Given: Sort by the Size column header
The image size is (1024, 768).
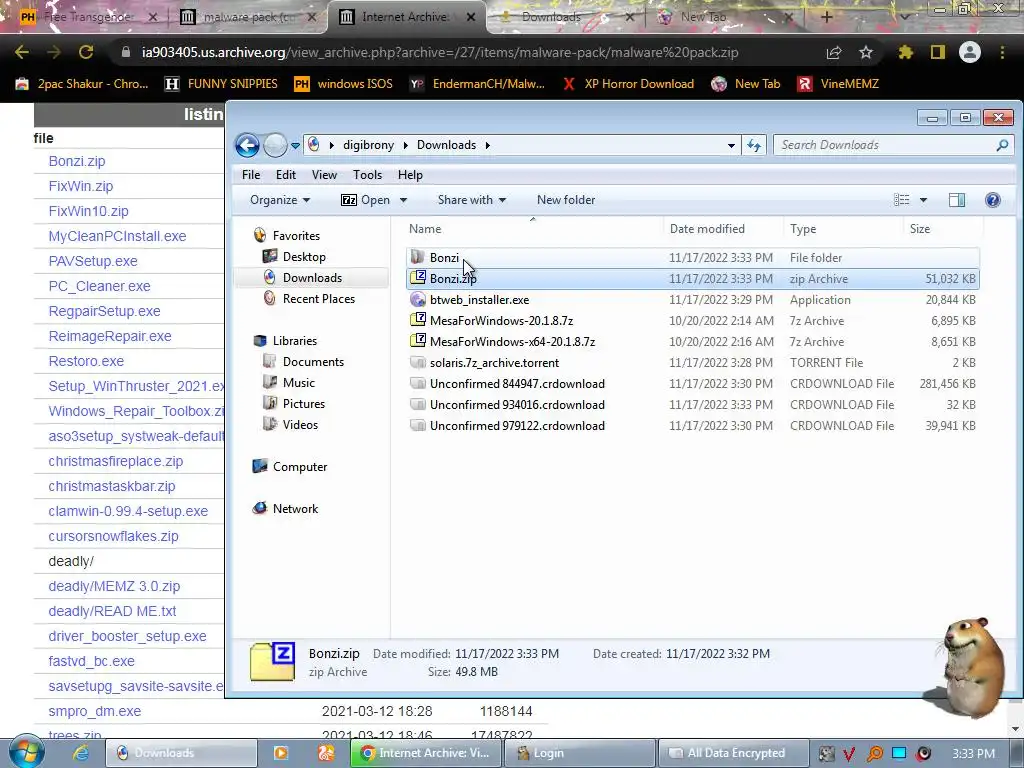Looking at the screenshot, I should point(942,229).
